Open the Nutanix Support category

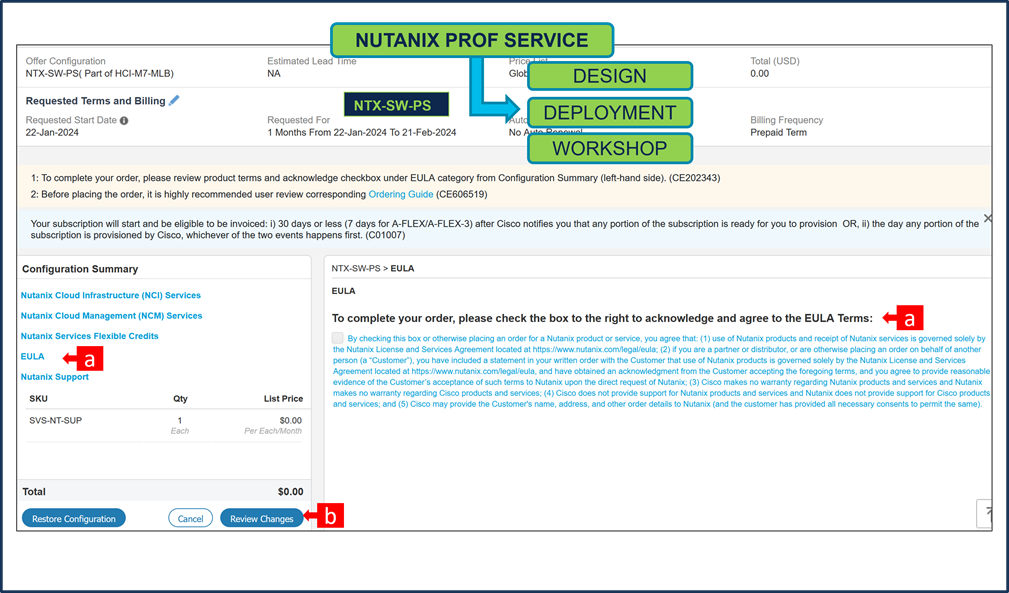pyautogui.click(x=55, y=377)
